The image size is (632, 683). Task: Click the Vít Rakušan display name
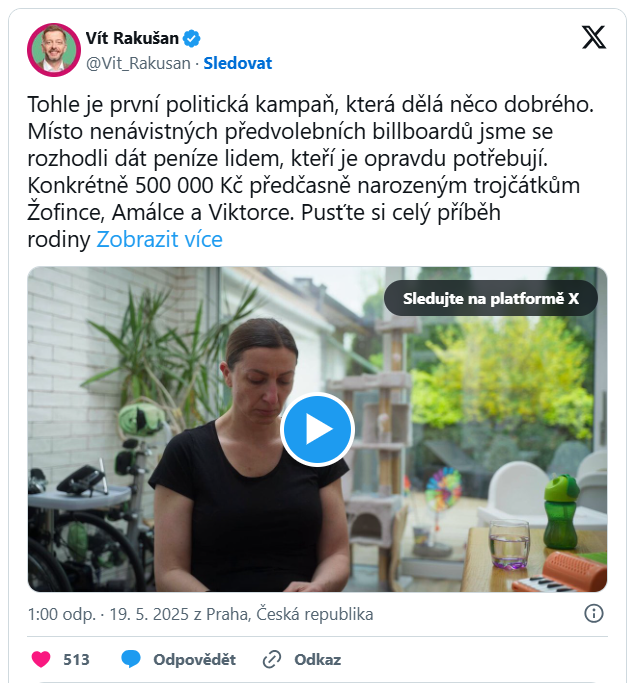click(132, 38)
